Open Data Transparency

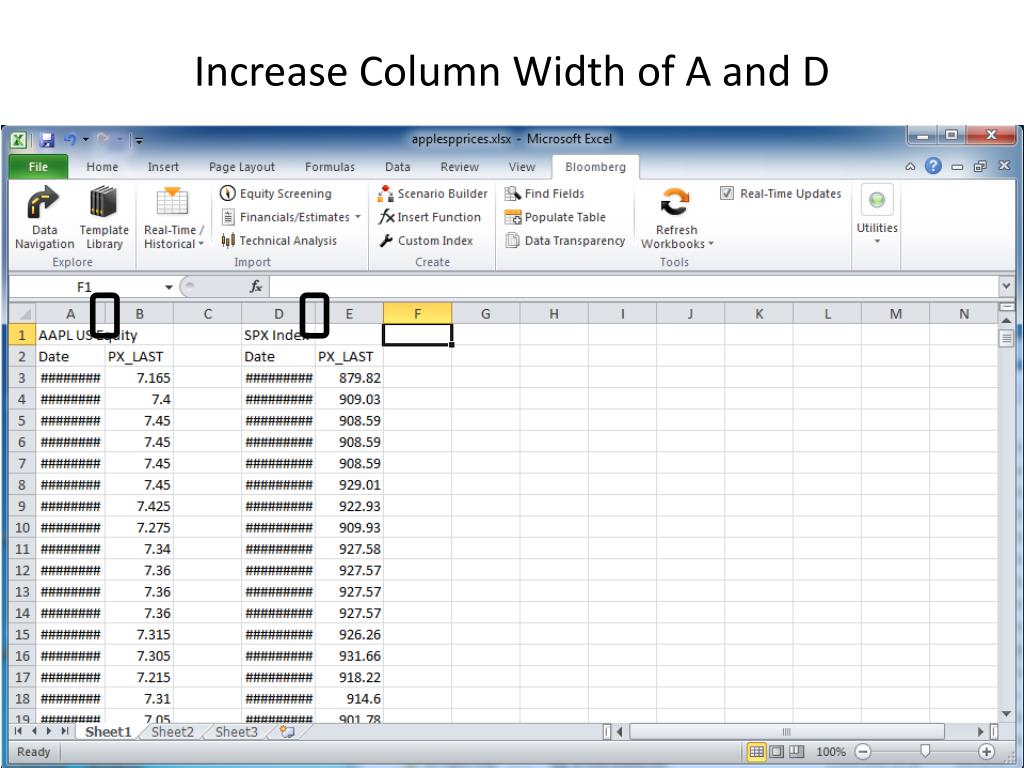tap(565, 240)
